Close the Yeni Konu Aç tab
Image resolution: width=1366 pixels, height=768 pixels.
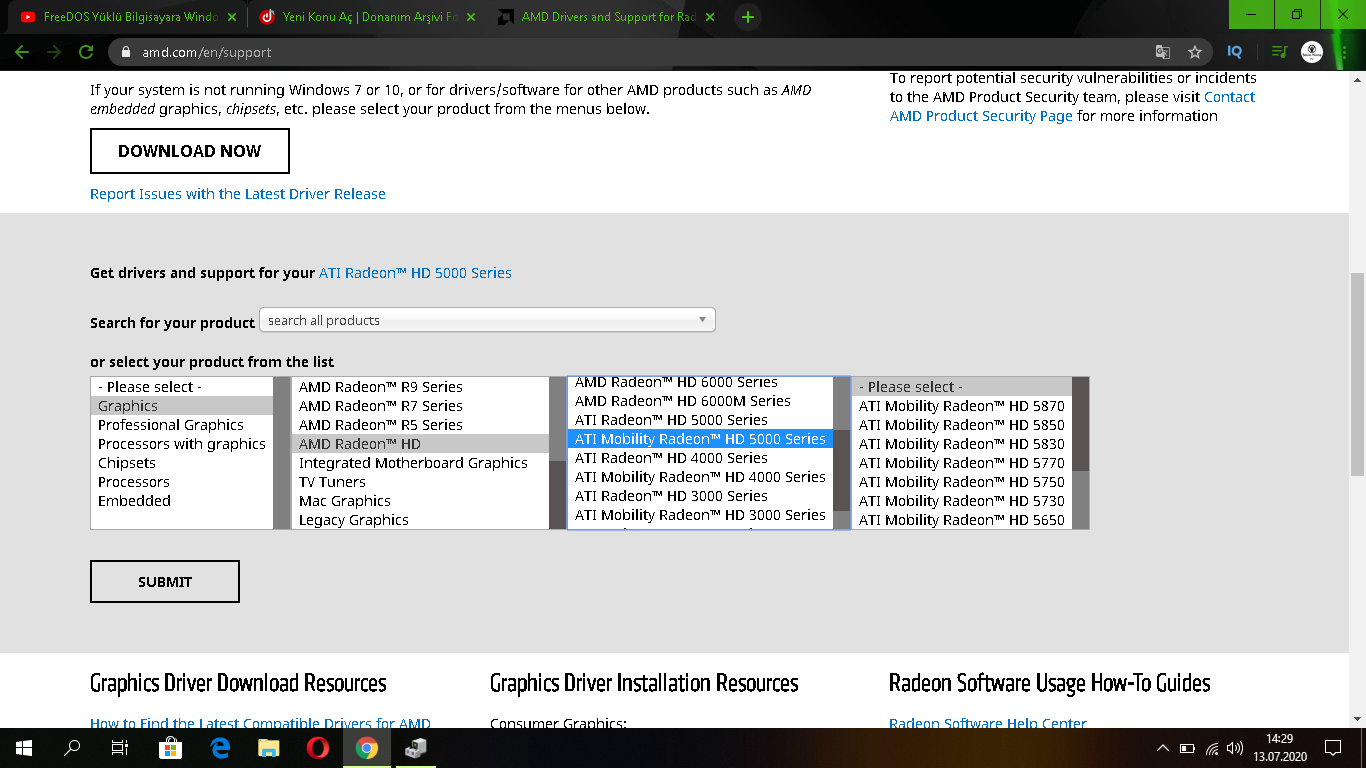[471, 17]
